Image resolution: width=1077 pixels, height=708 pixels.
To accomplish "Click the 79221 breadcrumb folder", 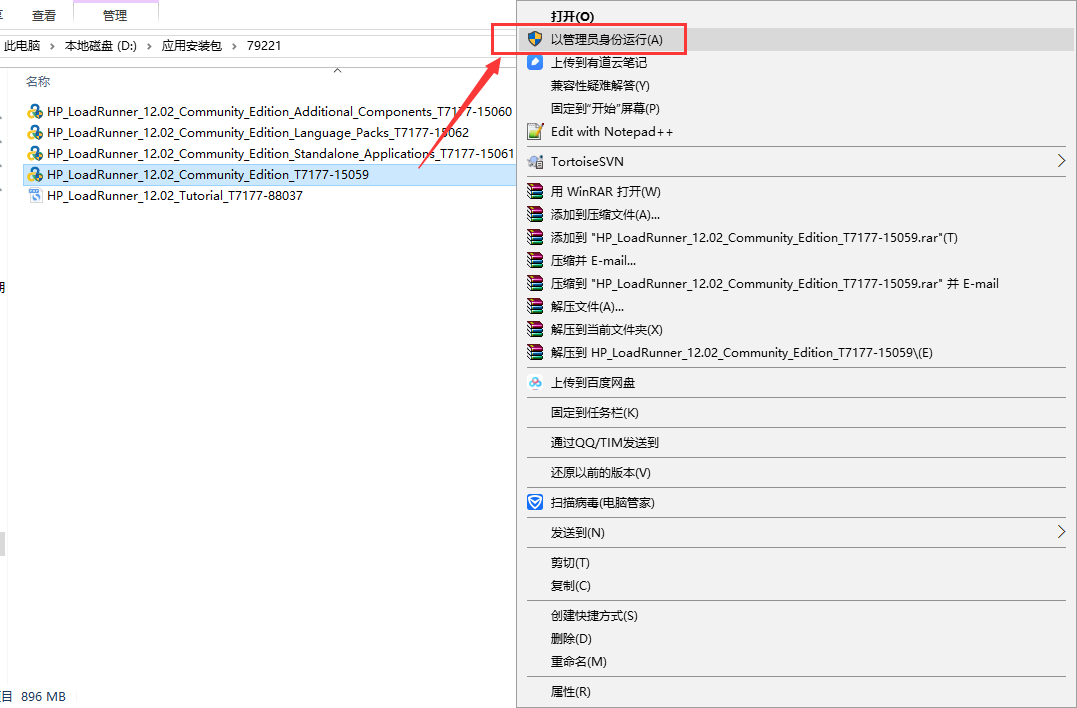I will (264, 45).
